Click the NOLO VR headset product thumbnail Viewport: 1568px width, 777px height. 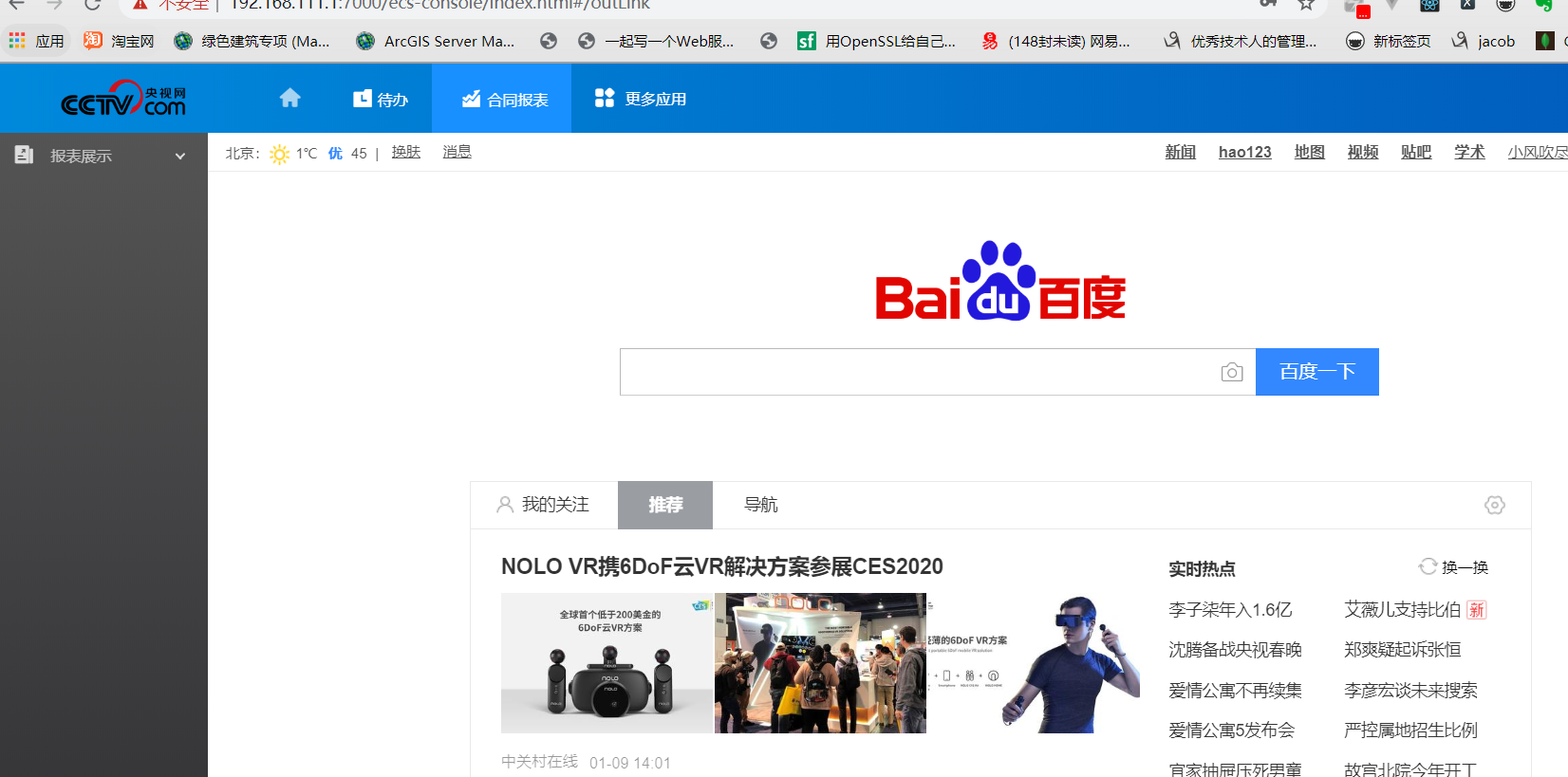607,663
